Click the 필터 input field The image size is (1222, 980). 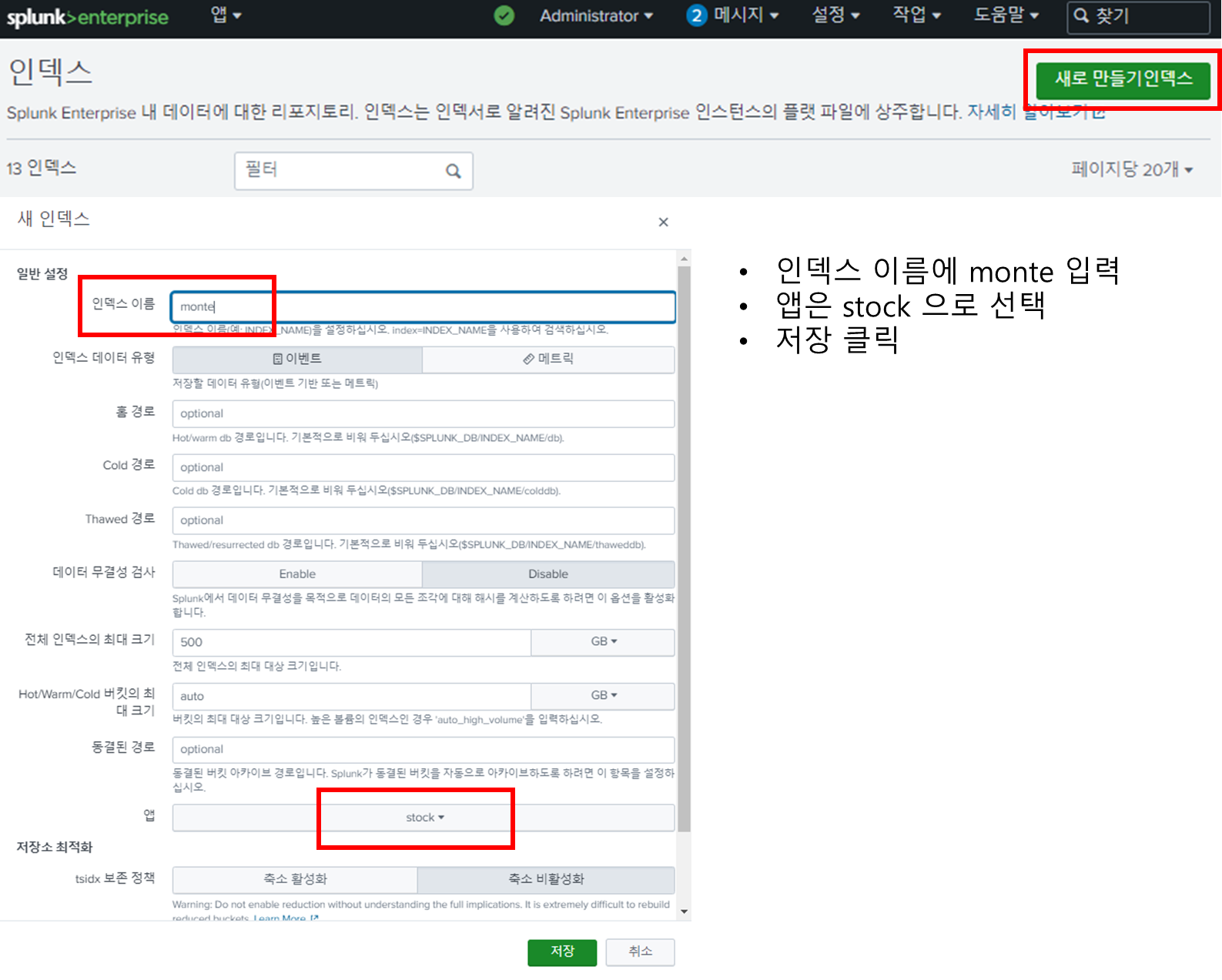pos(353,170)
